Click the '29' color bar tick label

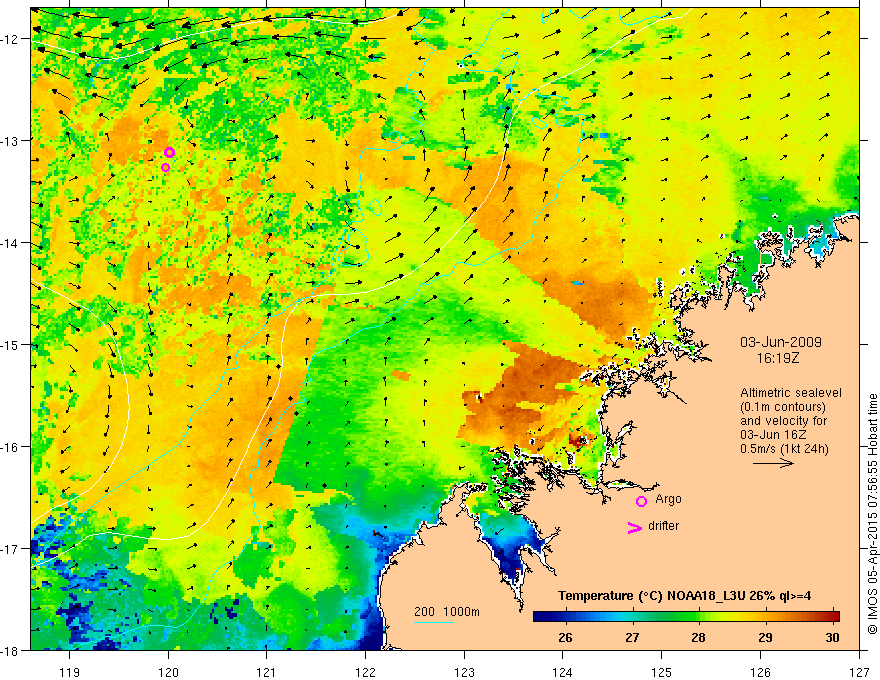pos(765,637)
